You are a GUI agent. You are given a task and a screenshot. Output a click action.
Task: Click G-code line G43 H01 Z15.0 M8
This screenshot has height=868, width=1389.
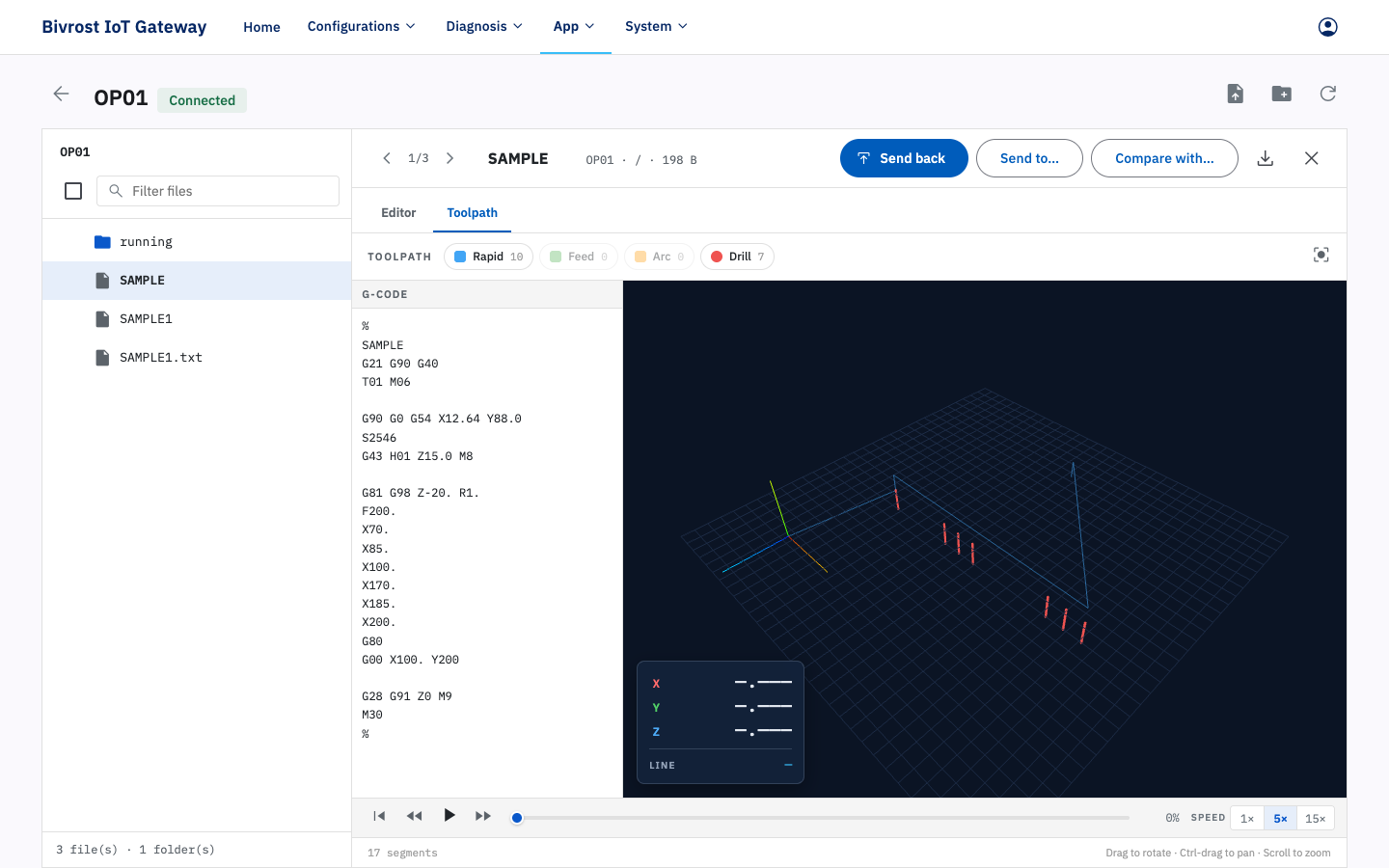(x=418, y=456)
